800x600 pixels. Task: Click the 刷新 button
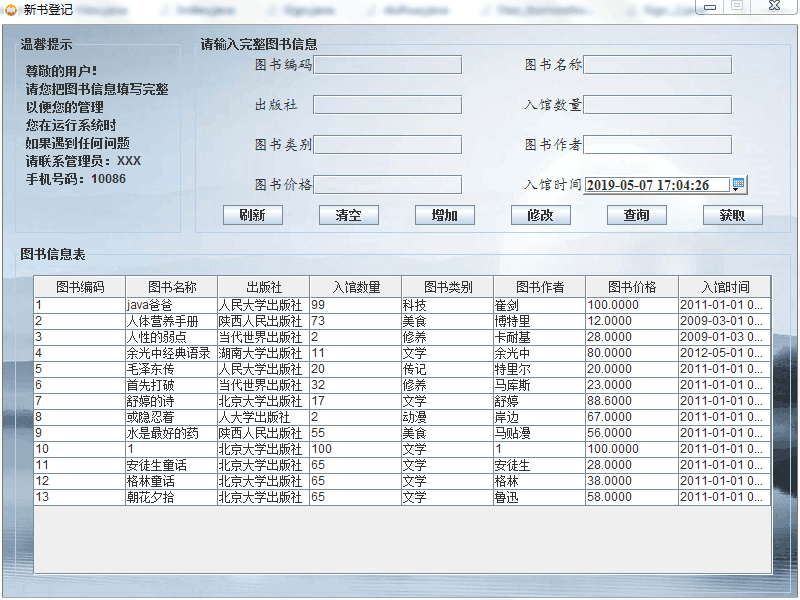(253, 215)
